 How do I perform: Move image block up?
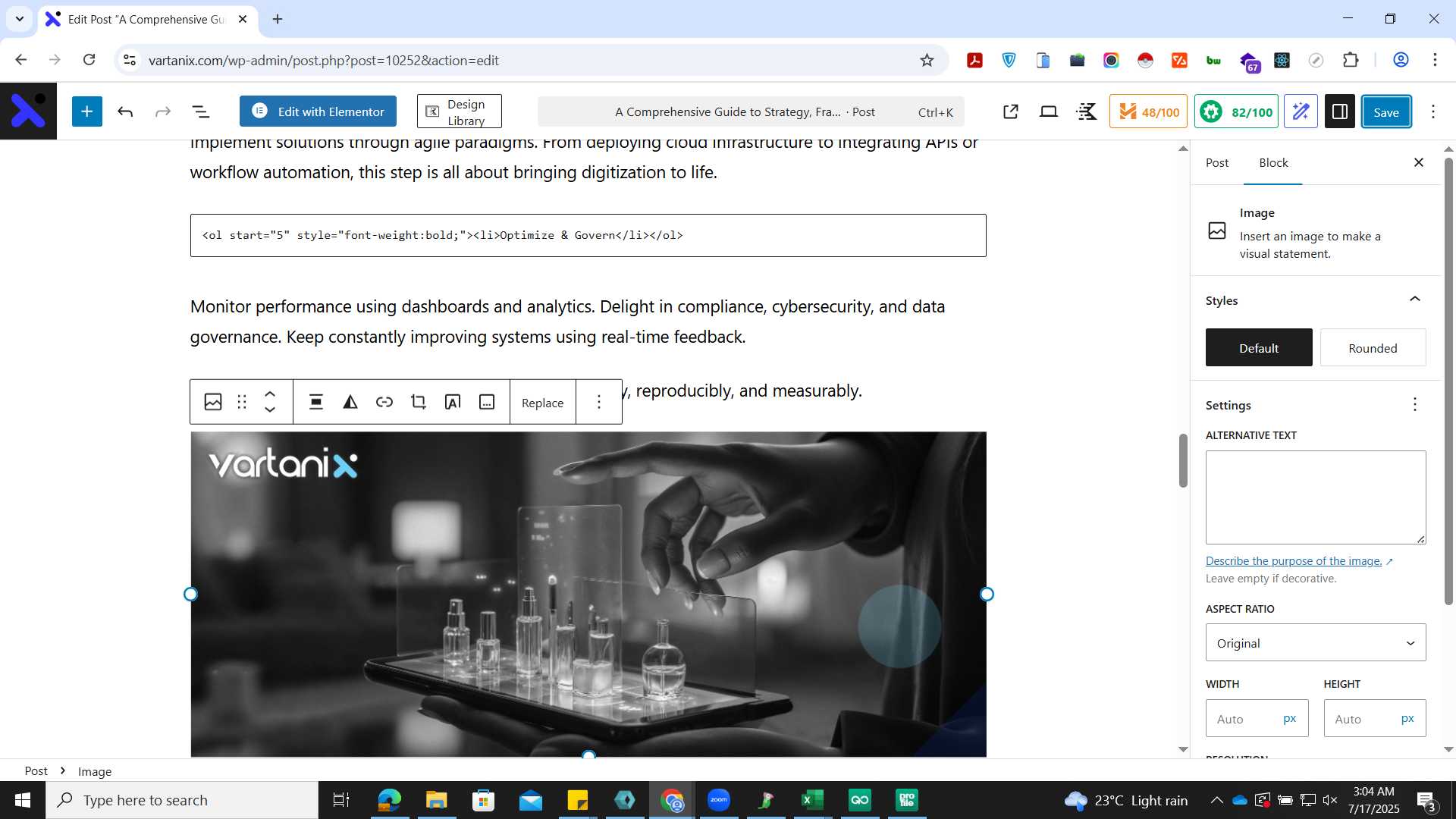coord(270,394)
